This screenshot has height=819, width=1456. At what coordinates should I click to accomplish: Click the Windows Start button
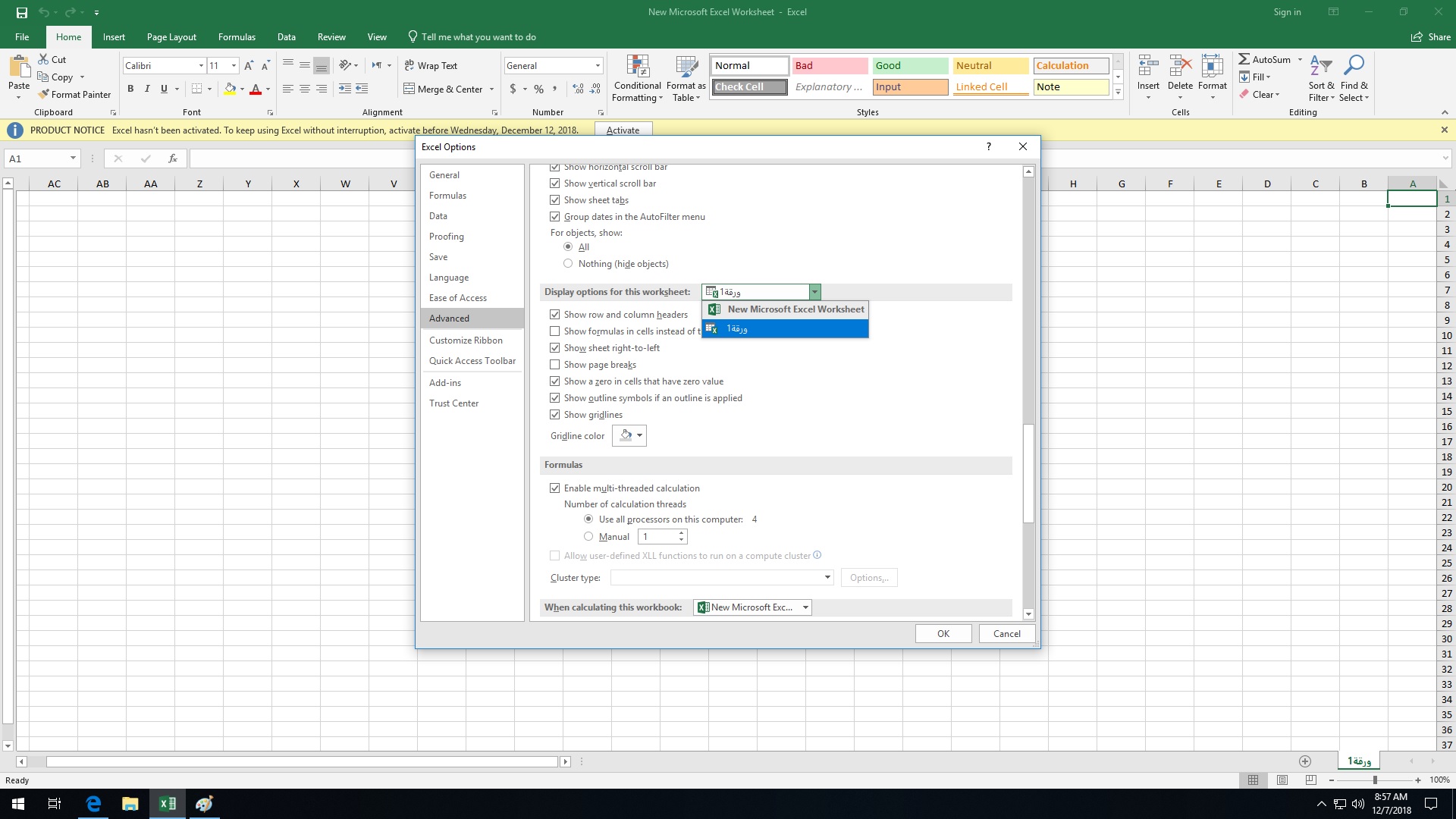click(18, 804)
